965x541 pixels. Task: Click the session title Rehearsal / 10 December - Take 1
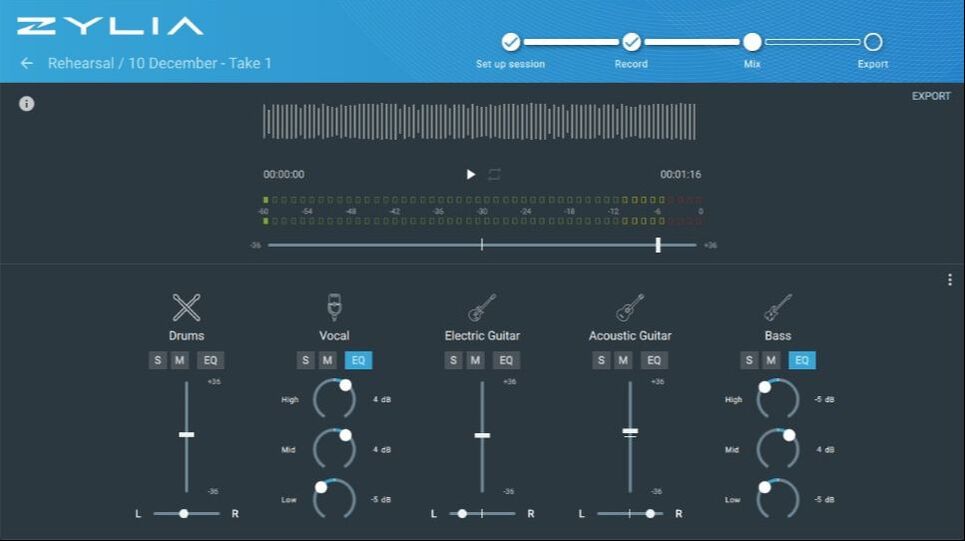160,63
